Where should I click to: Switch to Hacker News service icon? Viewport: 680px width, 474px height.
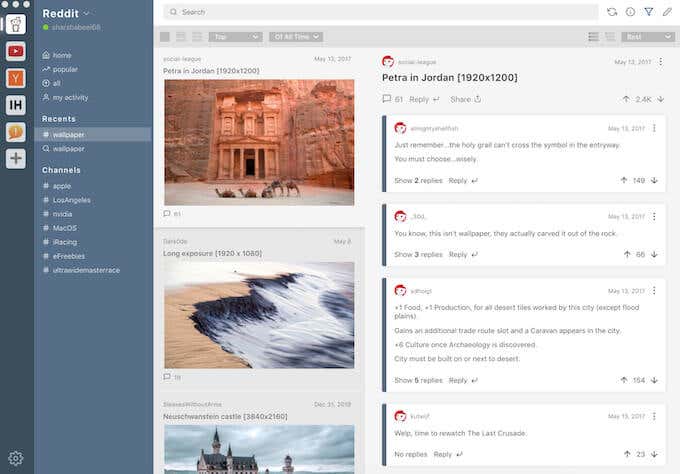pos(16,77)
